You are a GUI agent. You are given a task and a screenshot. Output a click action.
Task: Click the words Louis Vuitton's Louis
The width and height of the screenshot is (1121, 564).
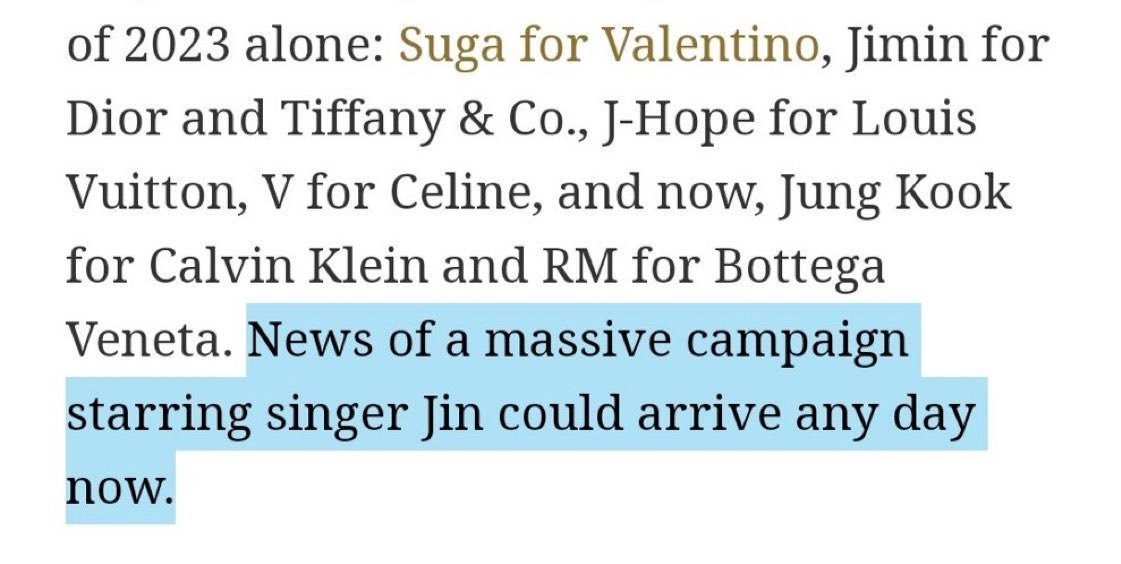coord(914,119)
